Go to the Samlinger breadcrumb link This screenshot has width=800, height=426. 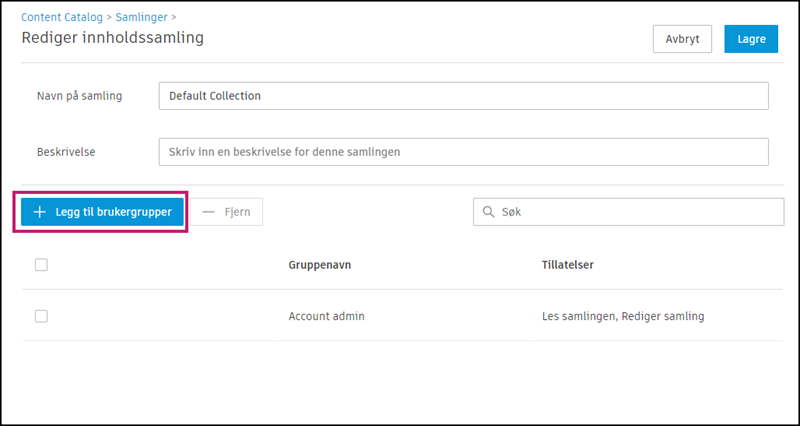pyautogui.click(x=141, y=18)
